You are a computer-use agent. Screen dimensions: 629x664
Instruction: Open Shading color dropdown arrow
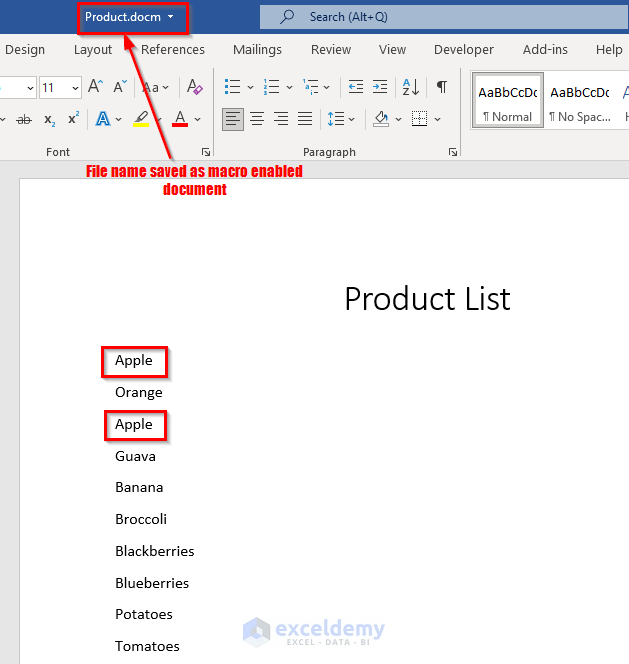tap(399, 120)
